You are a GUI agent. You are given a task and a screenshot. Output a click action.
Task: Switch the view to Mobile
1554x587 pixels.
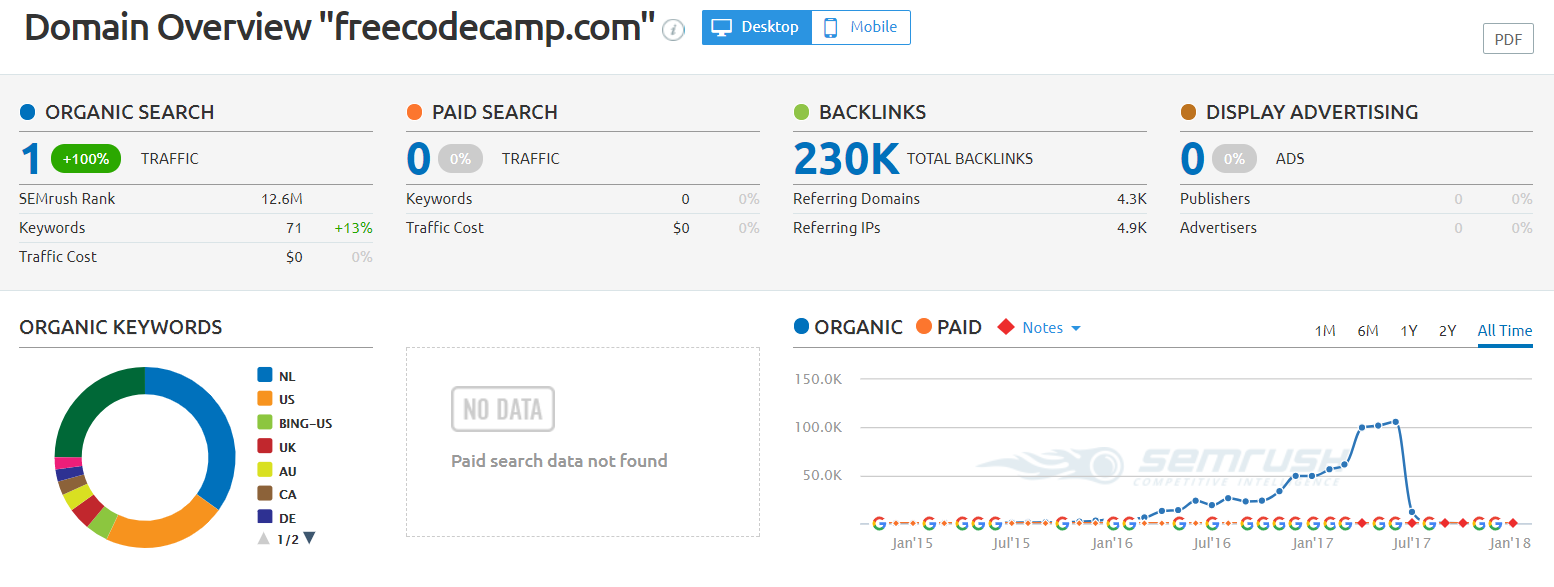coord(860,27)
